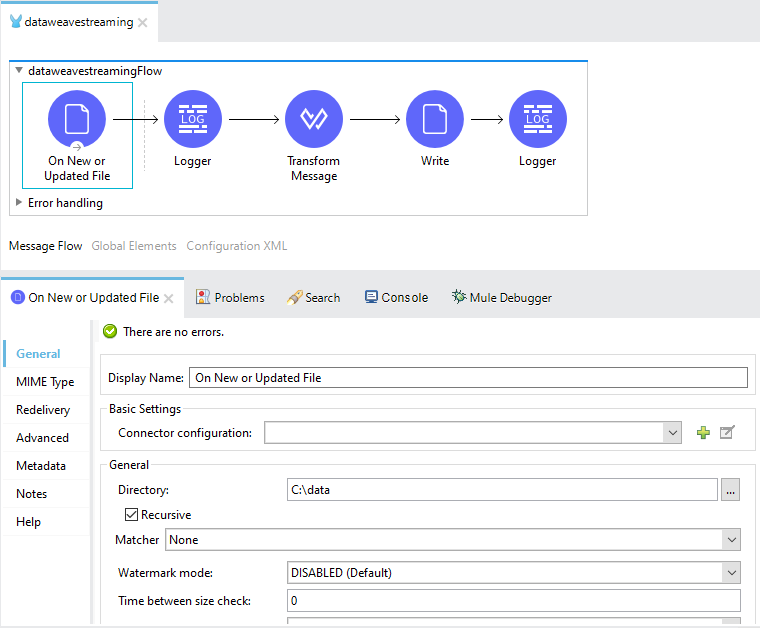Browse for directory with the ellipsis button

(x=730, y=490)
